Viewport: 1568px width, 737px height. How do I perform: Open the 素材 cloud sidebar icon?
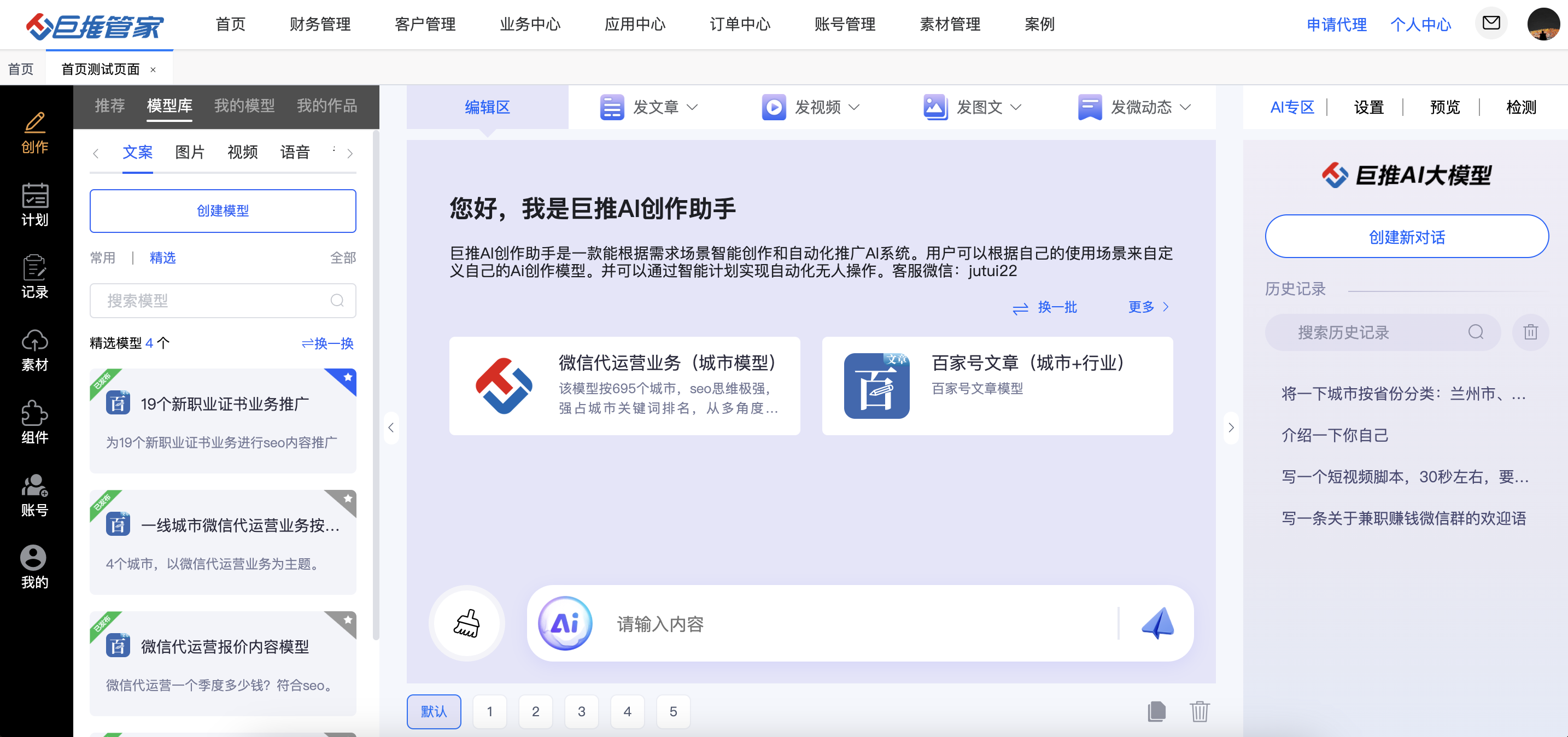(x=34, y=350)
